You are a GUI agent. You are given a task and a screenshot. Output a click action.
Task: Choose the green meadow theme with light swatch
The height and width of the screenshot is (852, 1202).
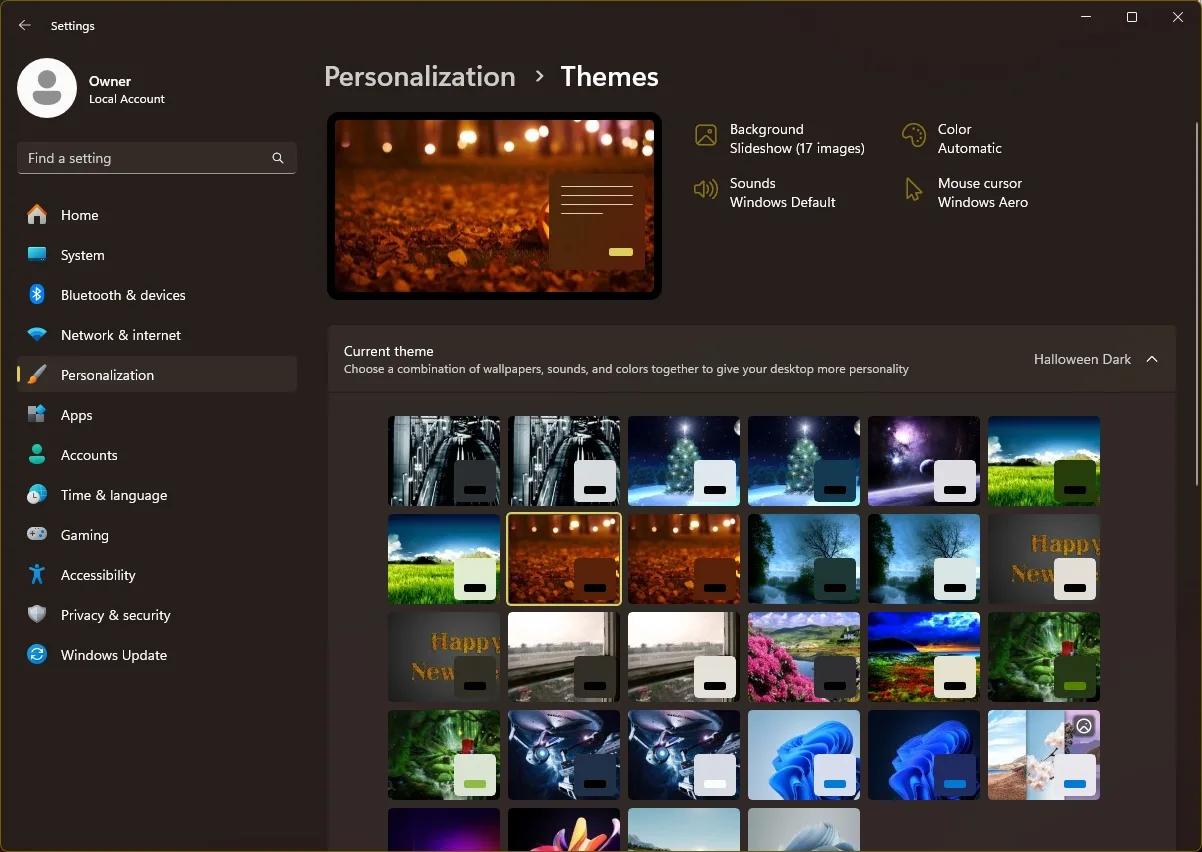coord(444,559)
